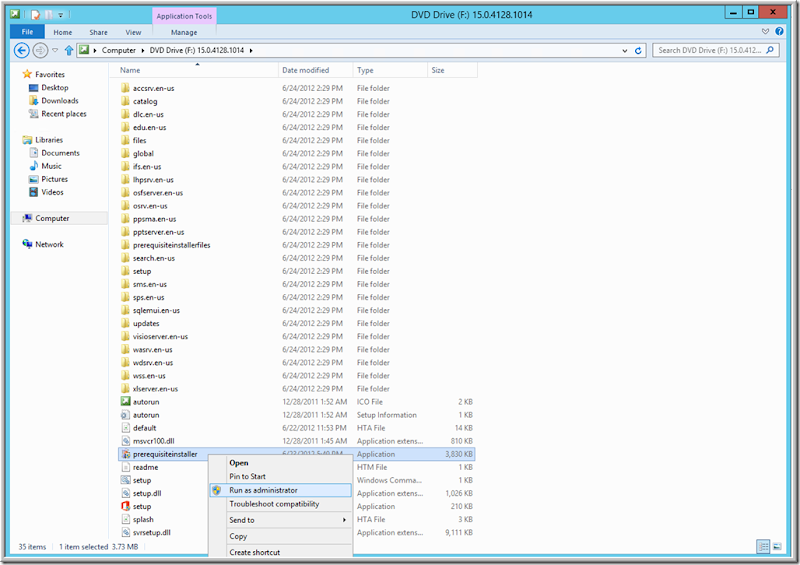Select the default HTA file icon

(126, 428)
